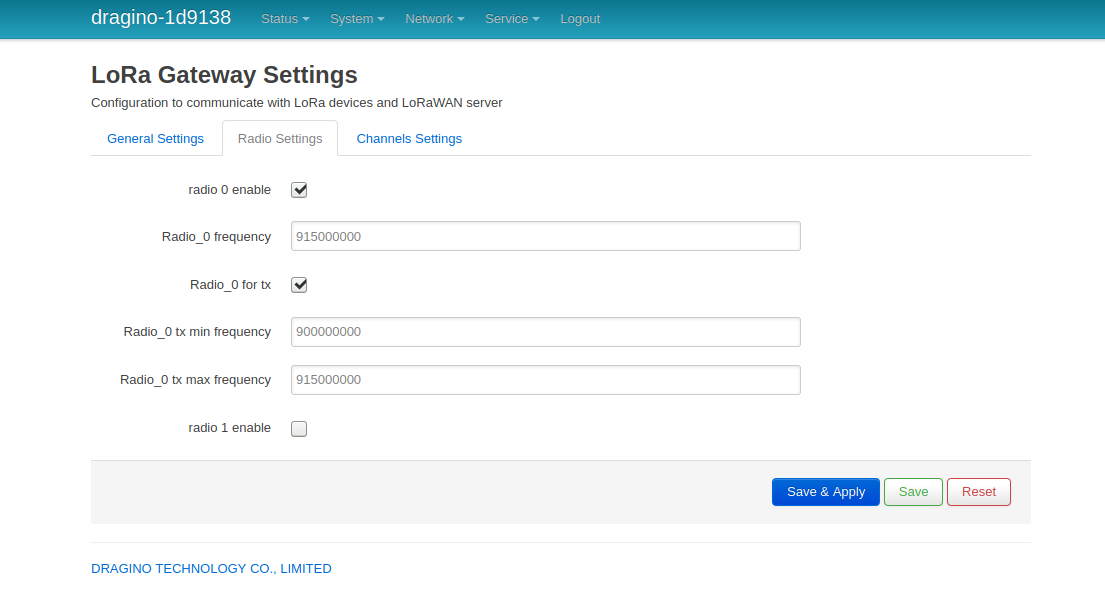1105x608 pixels.
Task: Switch to the General Settings tab
Action: 155,139
